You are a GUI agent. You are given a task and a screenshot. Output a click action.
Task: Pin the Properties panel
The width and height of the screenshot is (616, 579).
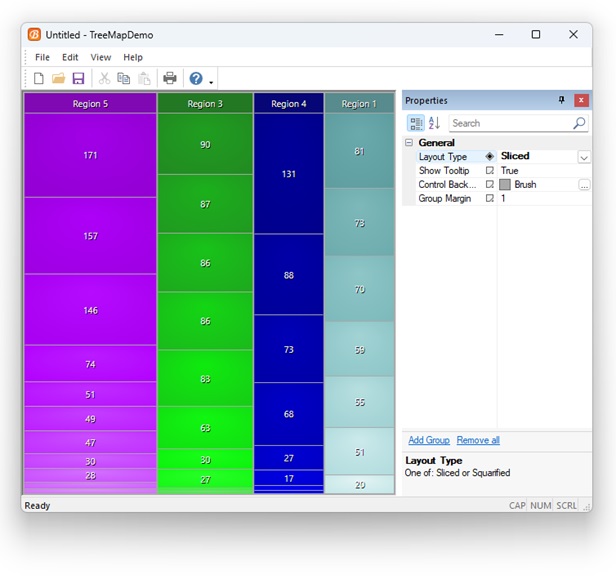point(562,100)
